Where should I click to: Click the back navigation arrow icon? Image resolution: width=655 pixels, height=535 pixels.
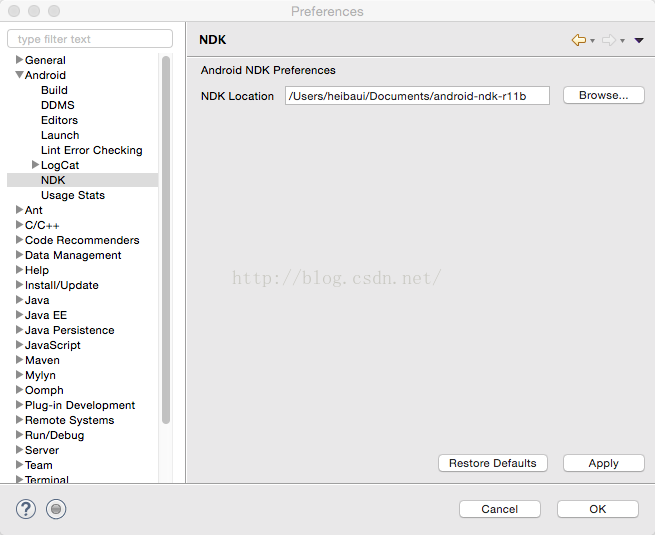coord(579,40)
